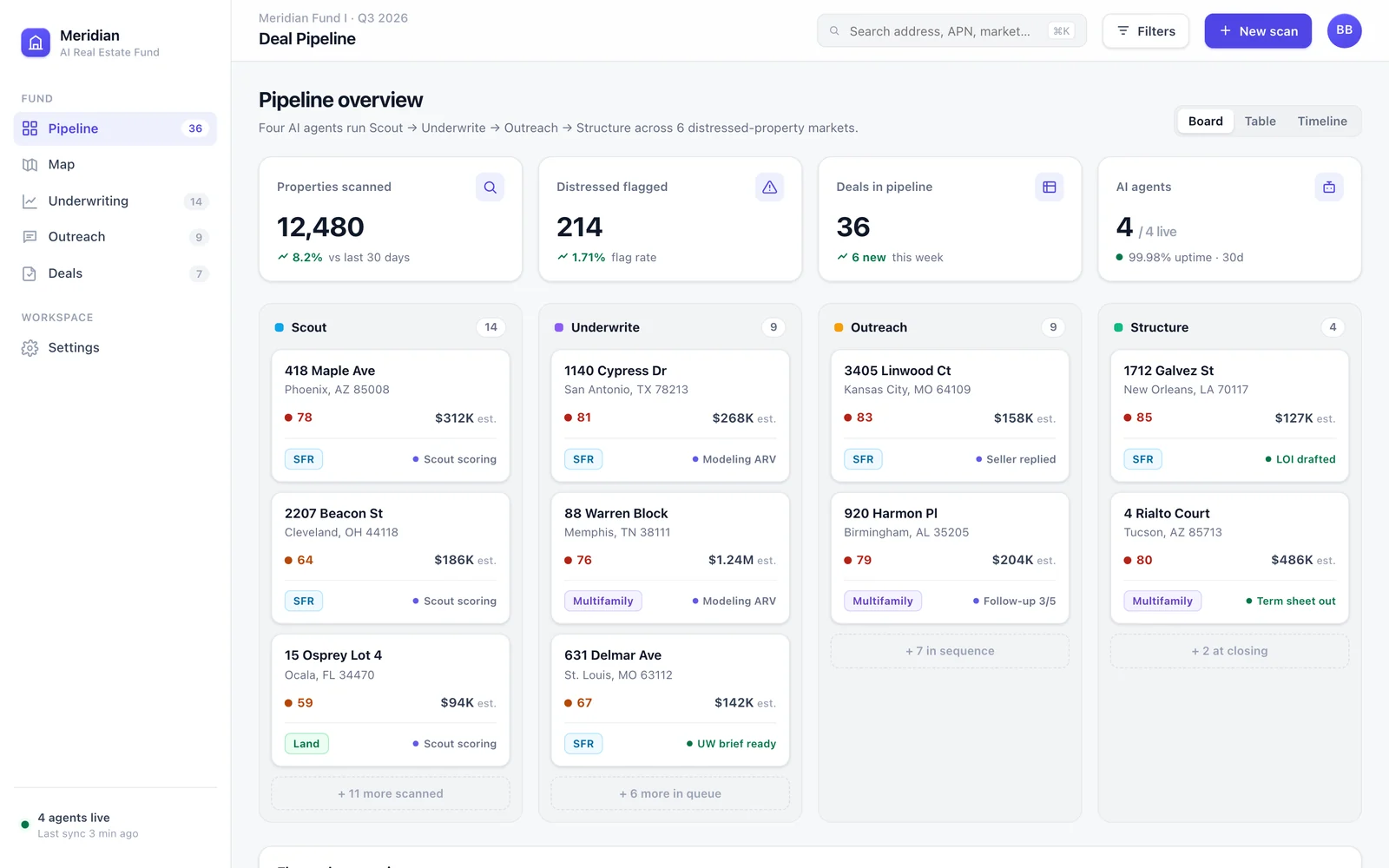Click the Properties scanned search icon
Image resolution: width=1389 pixels, height=868 pixels.
(x=490, y=187)
